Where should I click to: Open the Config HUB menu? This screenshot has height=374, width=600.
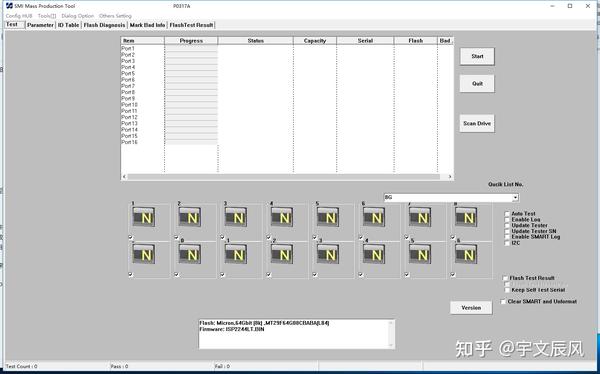[x=19, y=16]
